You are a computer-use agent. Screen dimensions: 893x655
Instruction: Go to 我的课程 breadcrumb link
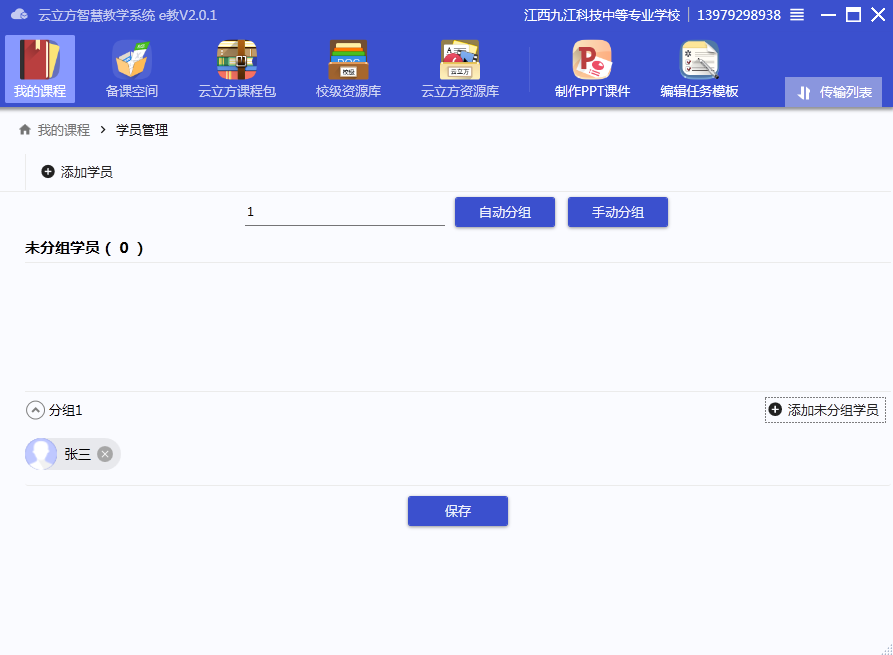tap(64, 130)
